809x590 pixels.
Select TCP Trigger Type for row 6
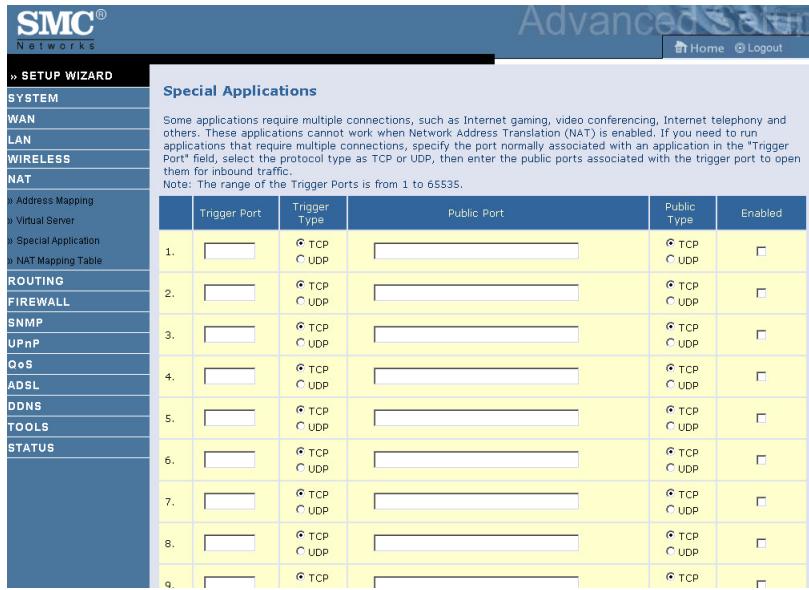(300, 452)
